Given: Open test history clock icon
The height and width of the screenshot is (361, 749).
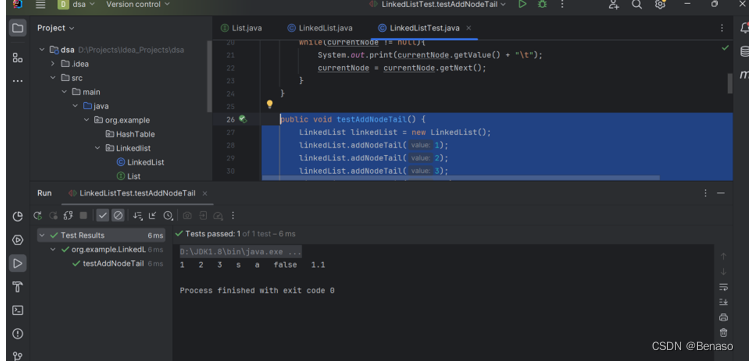Looking at the screenshot, I should click(168, 216).
